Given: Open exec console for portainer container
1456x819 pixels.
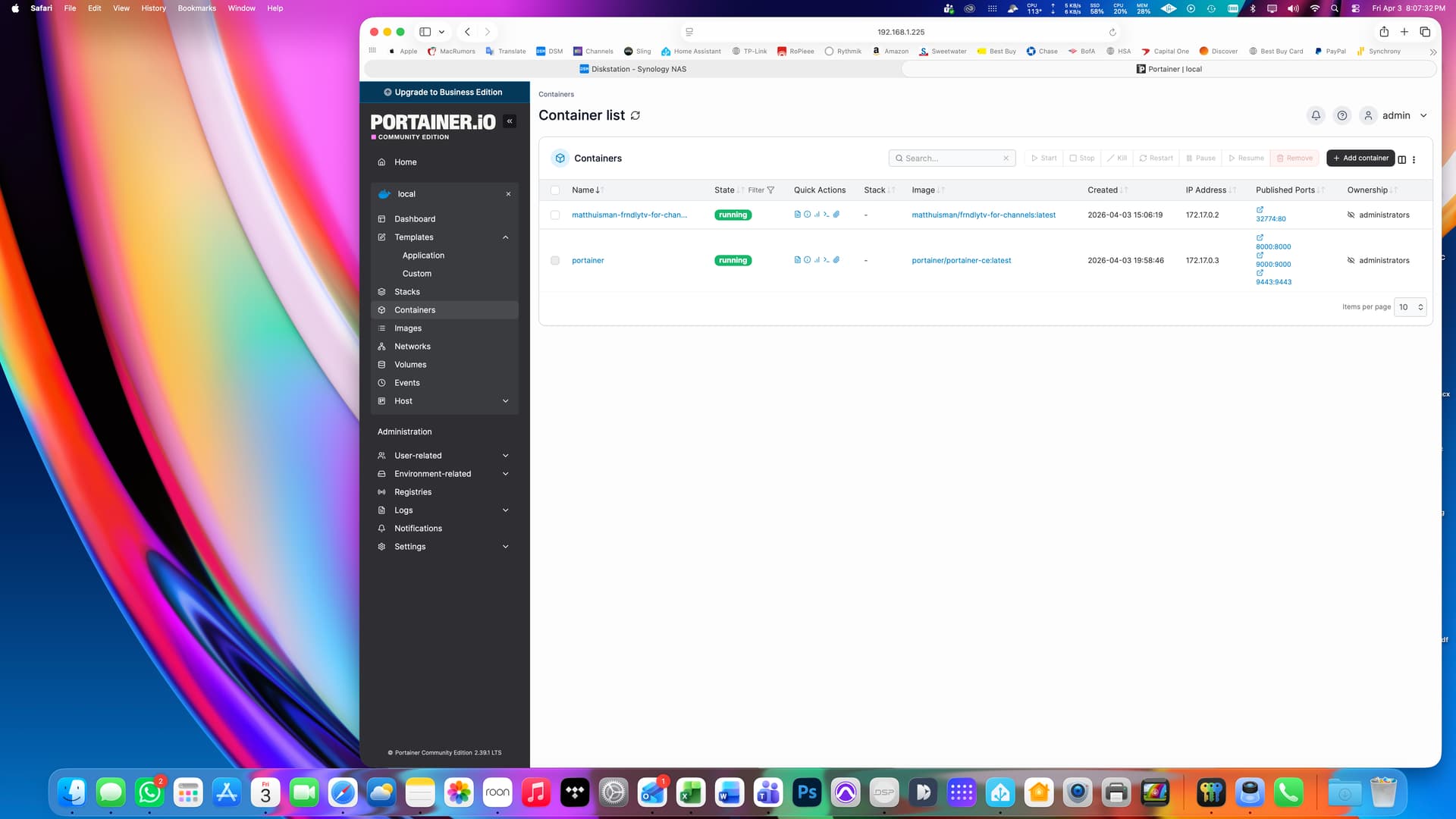Looking at the screenshot, I should (826, 260).
